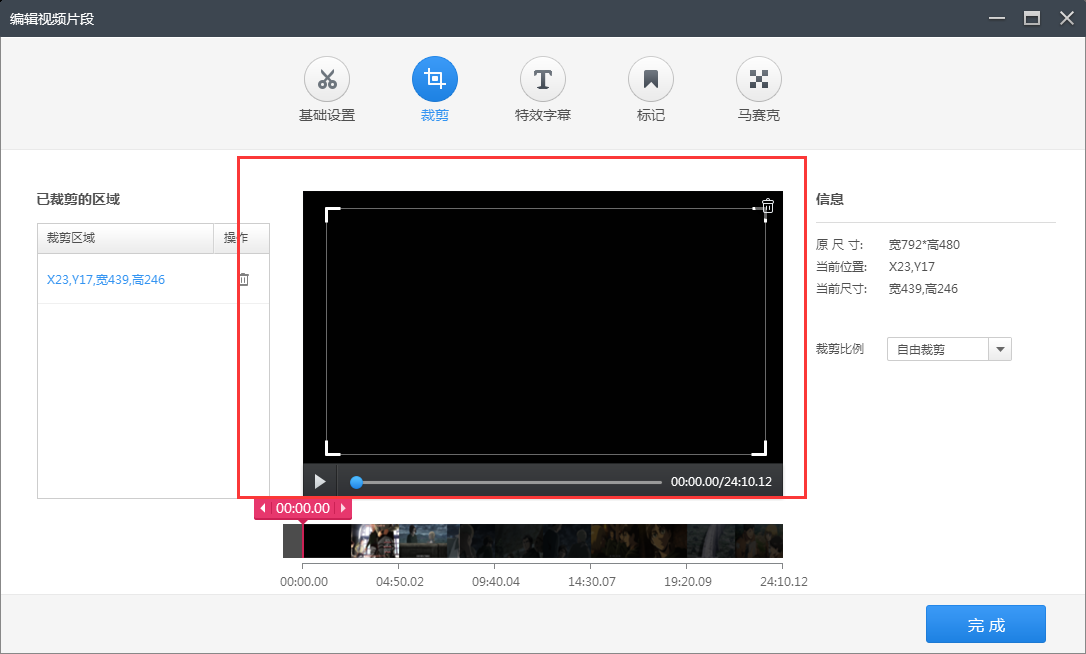Select the 标记 marker tool

[x=650, y=90]
